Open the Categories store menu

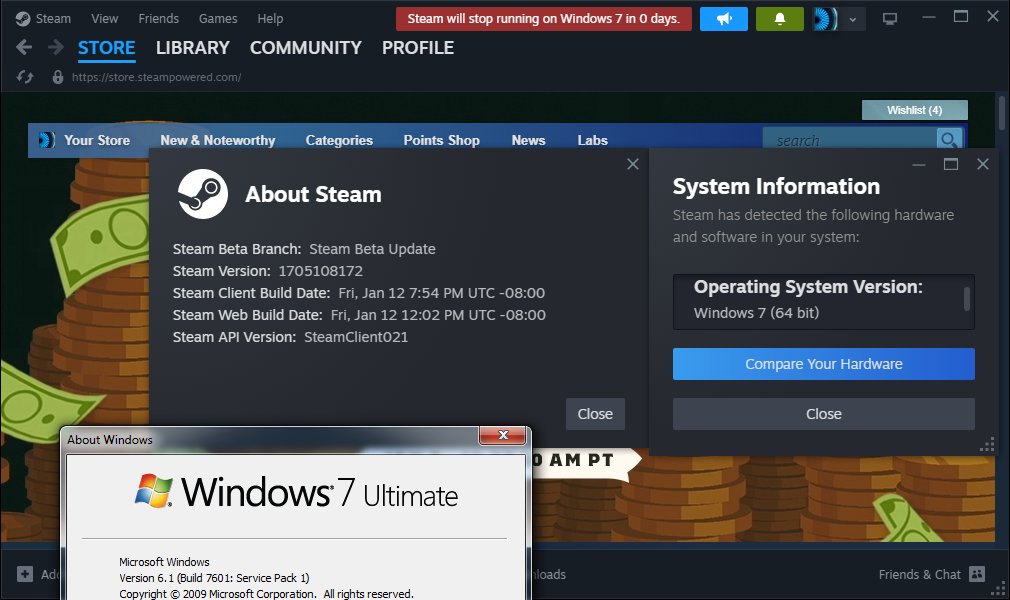[339, 140]
